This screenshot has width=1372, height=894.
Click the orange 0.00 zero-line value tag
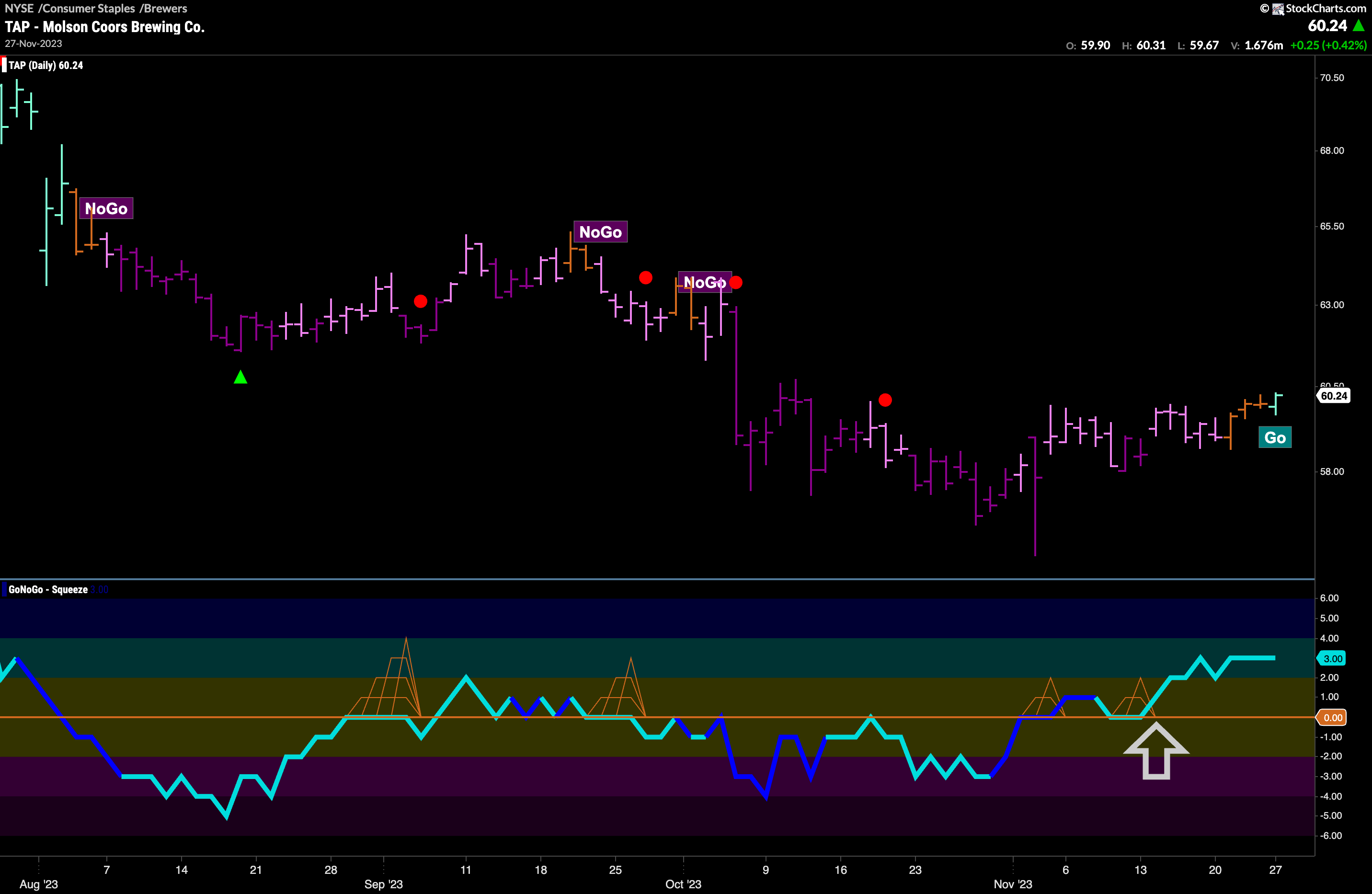(x=1332, y=718)
